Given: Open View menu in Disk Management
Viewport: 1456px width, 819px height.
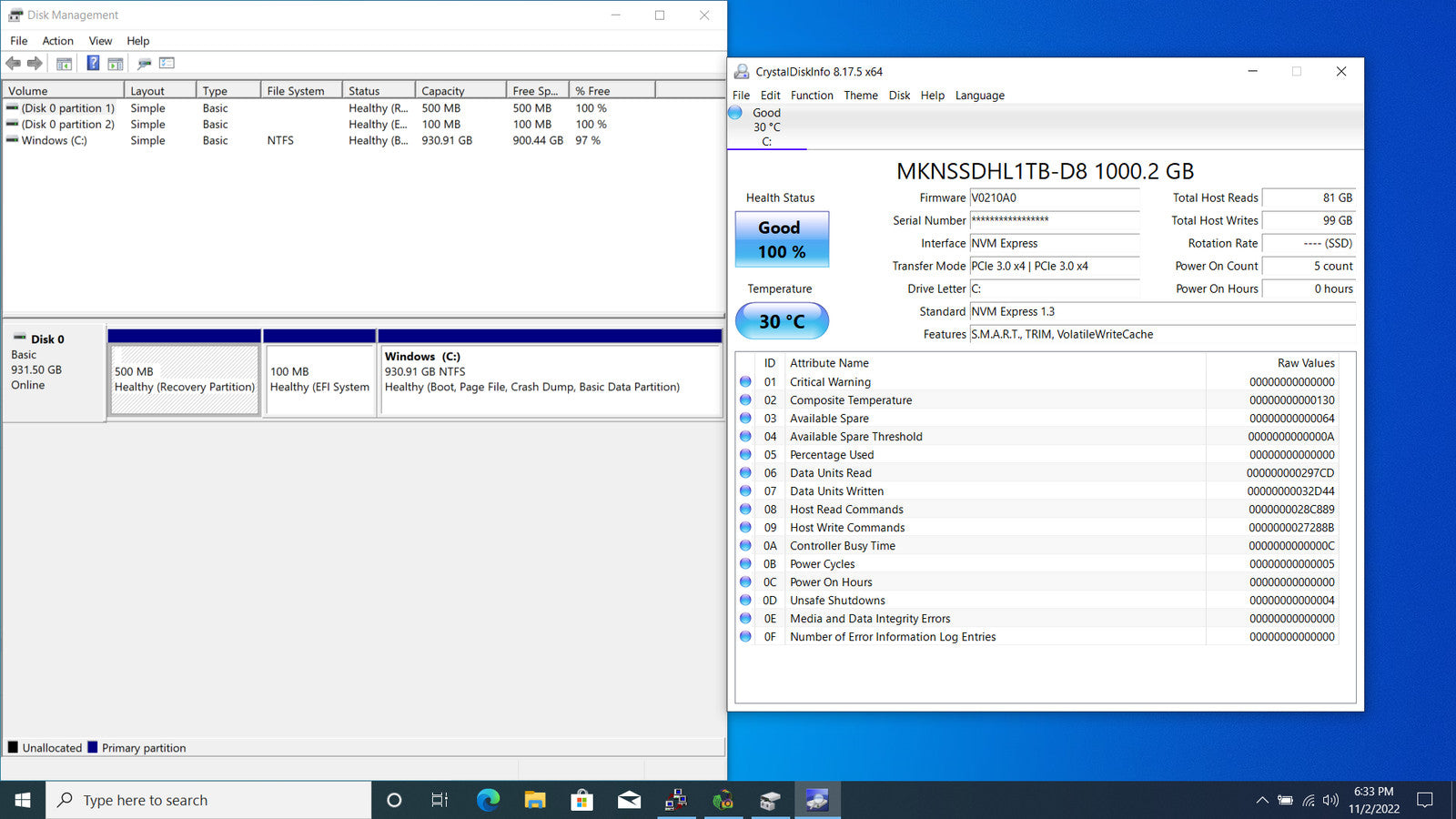Looking at the screenshot, I should pos(100,41).
